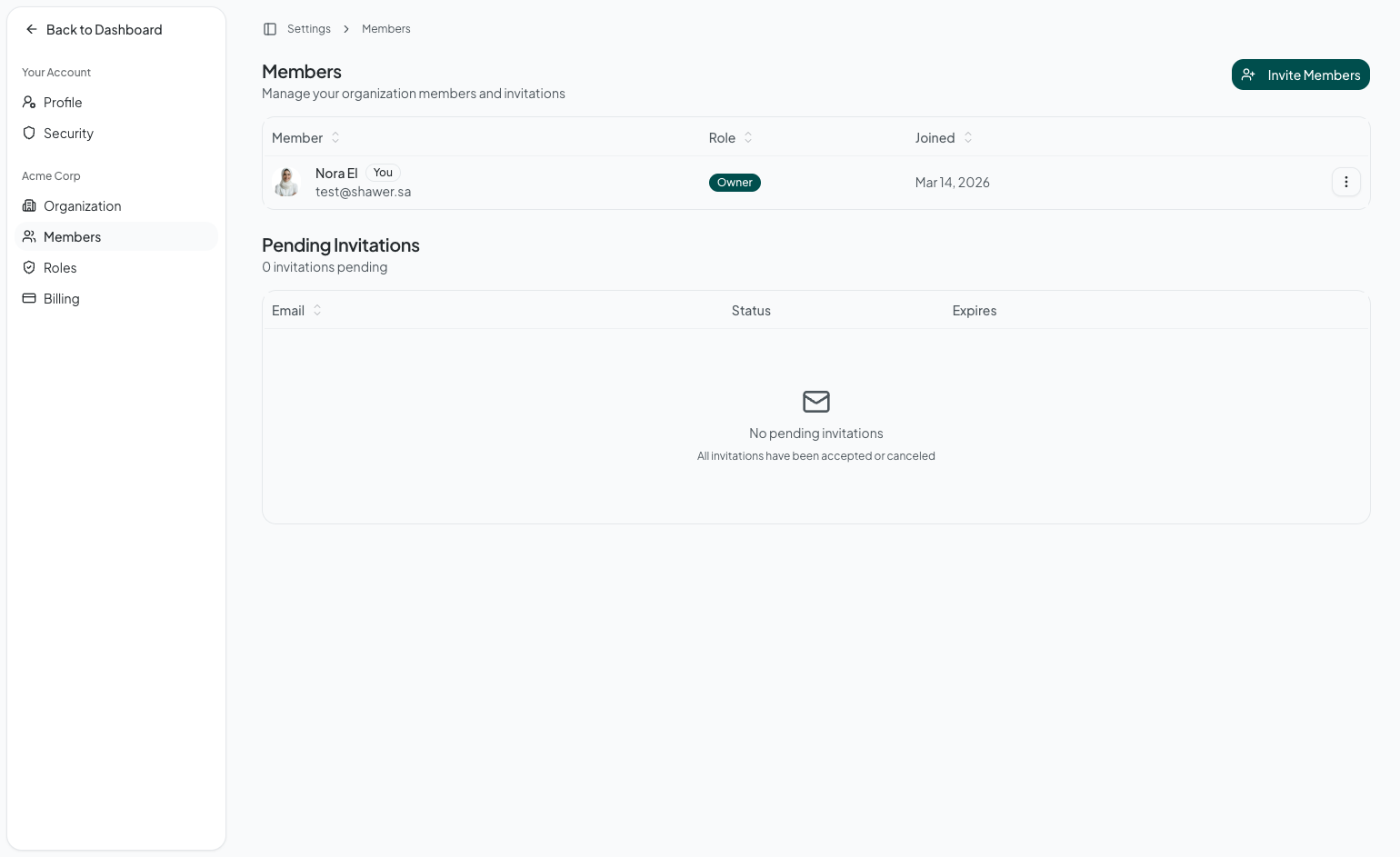Open Profile from the sidebar

[x=63, y=103]
